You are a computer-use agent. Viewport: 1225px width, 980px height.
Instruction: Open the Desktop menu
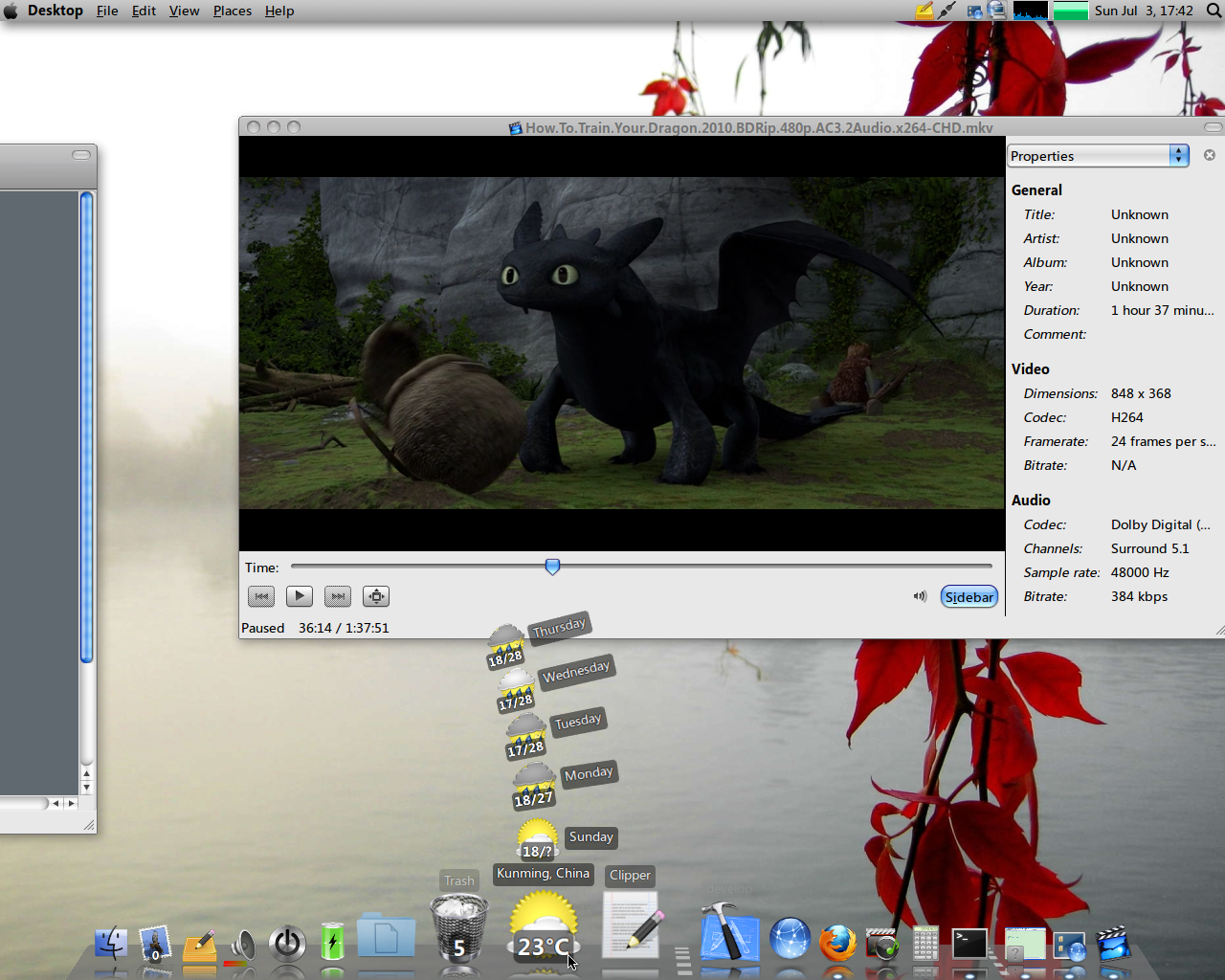[56, 11]
